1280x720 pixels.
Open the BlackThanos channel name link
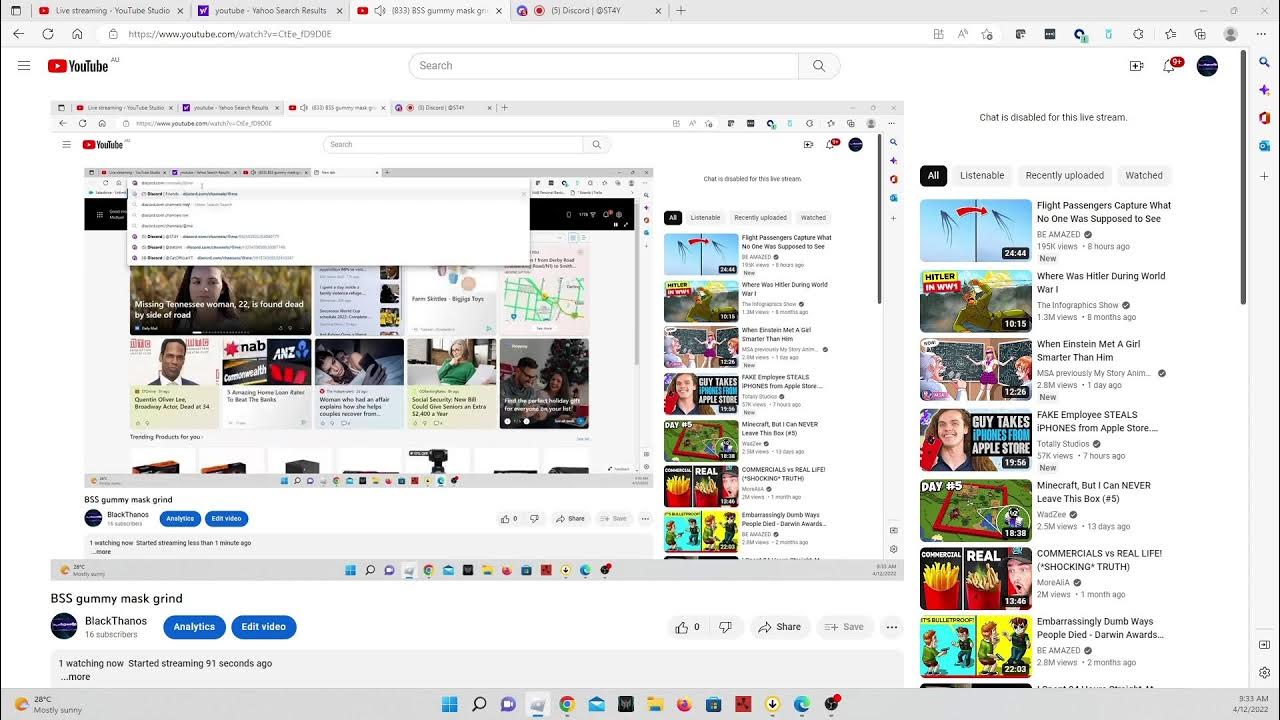[x=116, y=621]
